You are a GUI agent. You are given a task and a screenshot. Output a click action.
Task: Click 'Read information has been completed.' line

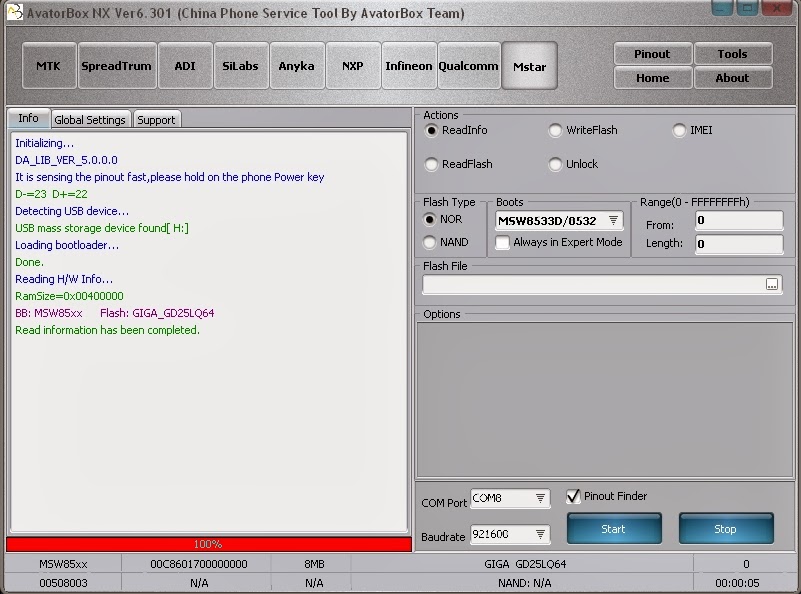coord(107,330)
